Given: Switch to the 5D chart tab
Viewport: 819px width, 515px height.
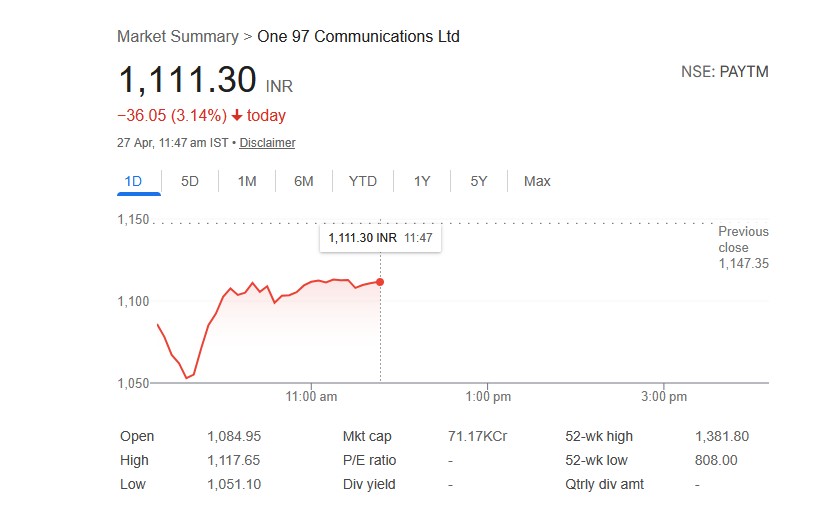Looking at the screenshot, I should 190,181.
